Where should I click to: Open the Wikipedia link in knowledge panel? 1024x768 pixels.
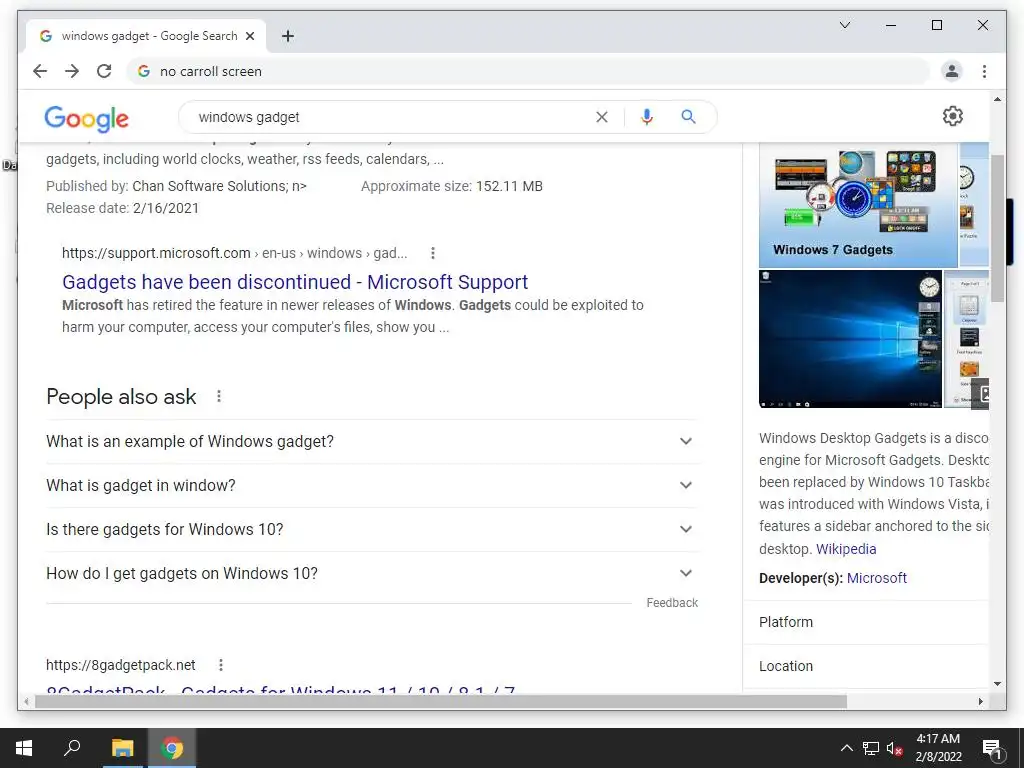tap(846, 549)
